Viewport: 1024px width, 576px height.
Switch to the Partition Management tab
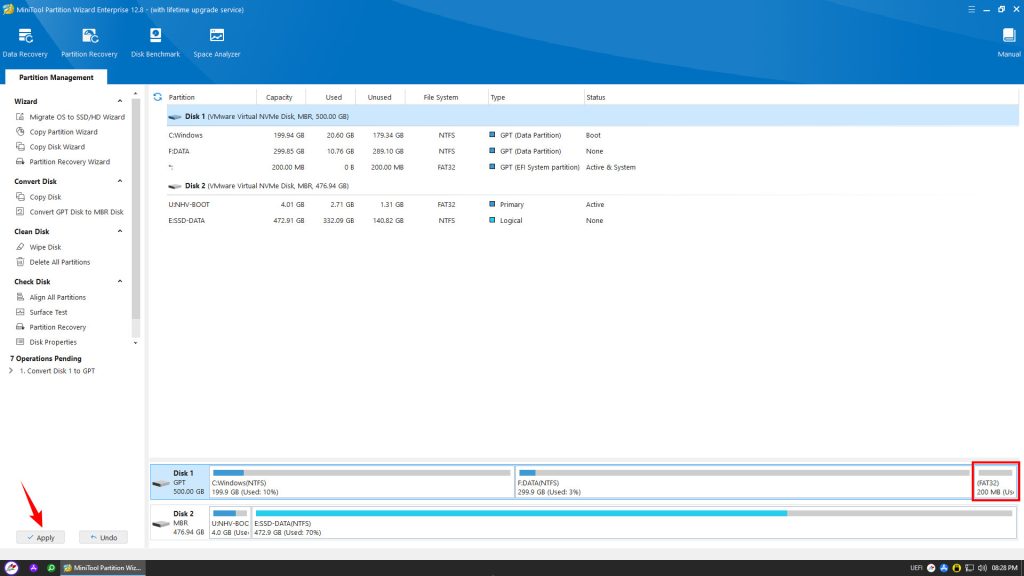tap(56, 77)
